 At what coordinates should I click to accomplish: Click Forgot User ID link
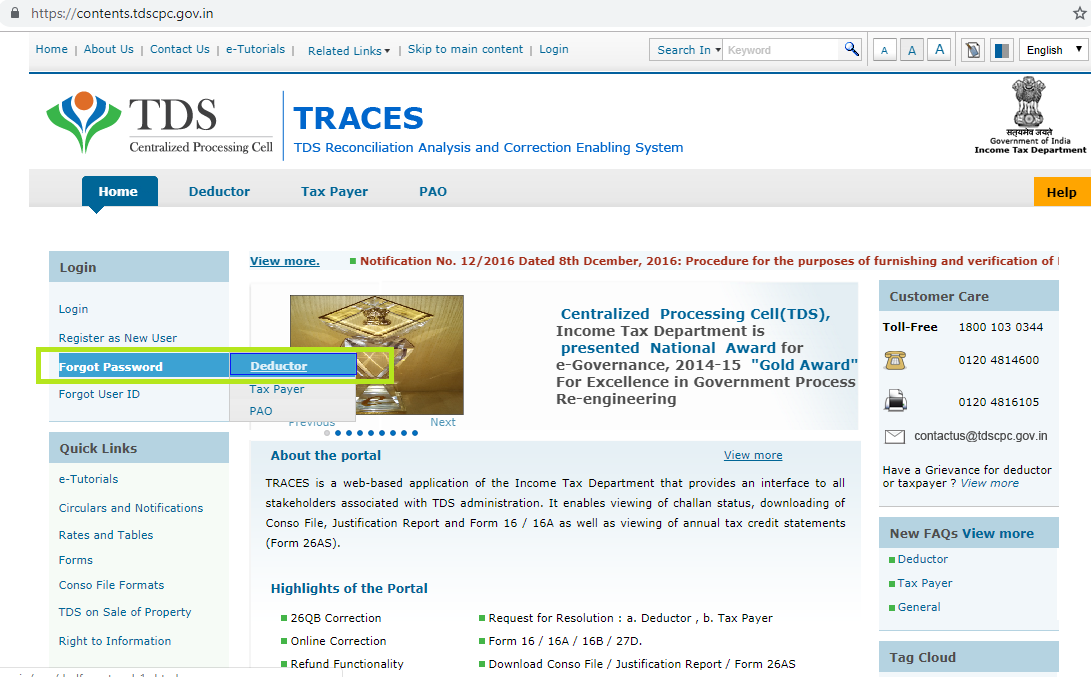point(99,394)
